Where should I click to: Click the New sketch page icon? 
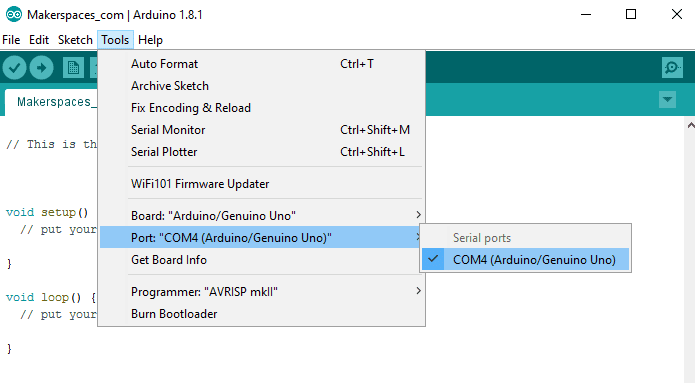73,68
